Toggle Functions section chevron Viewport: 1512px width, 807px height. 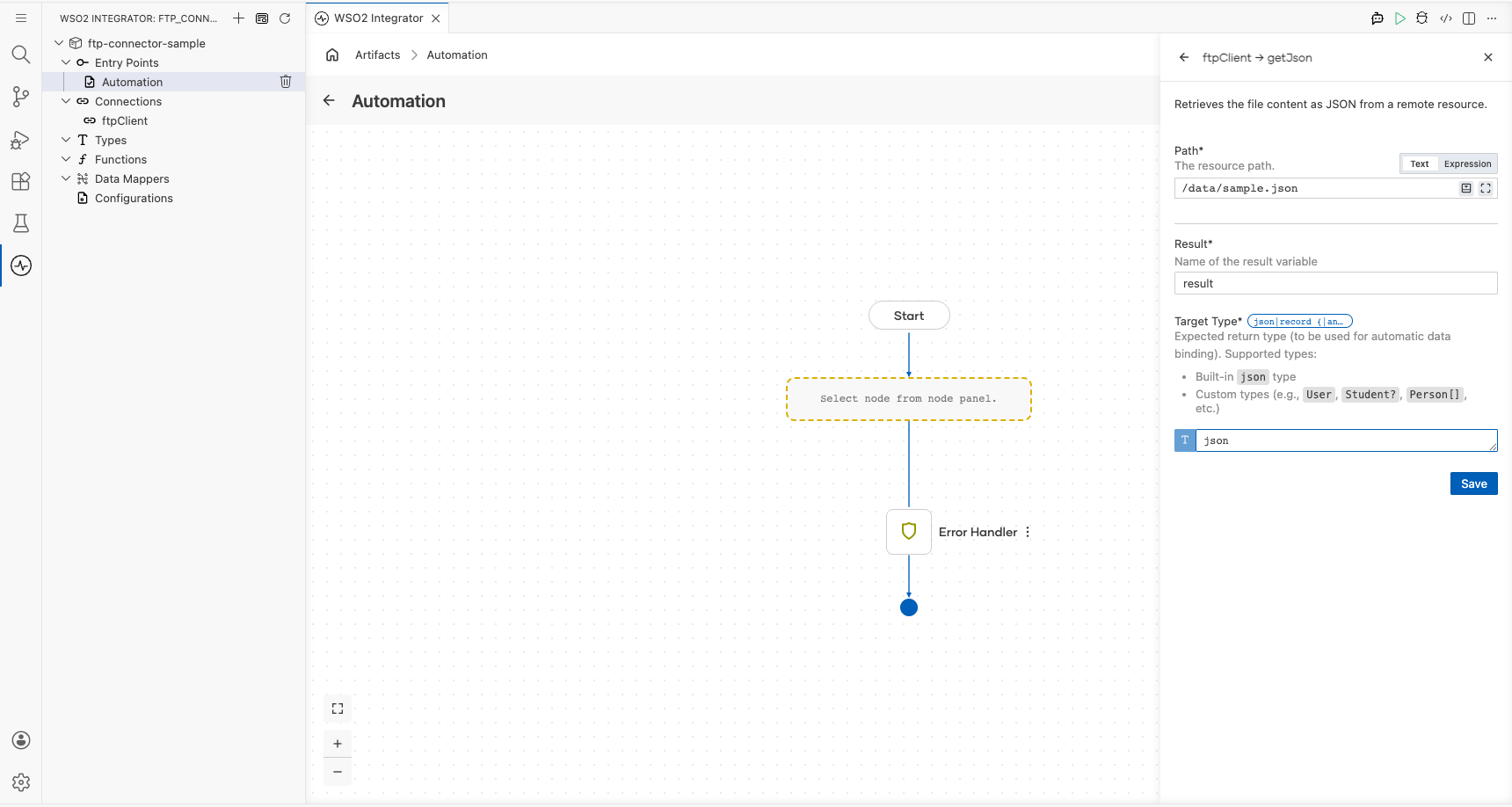pyautogui.click(x=66, y=159)
